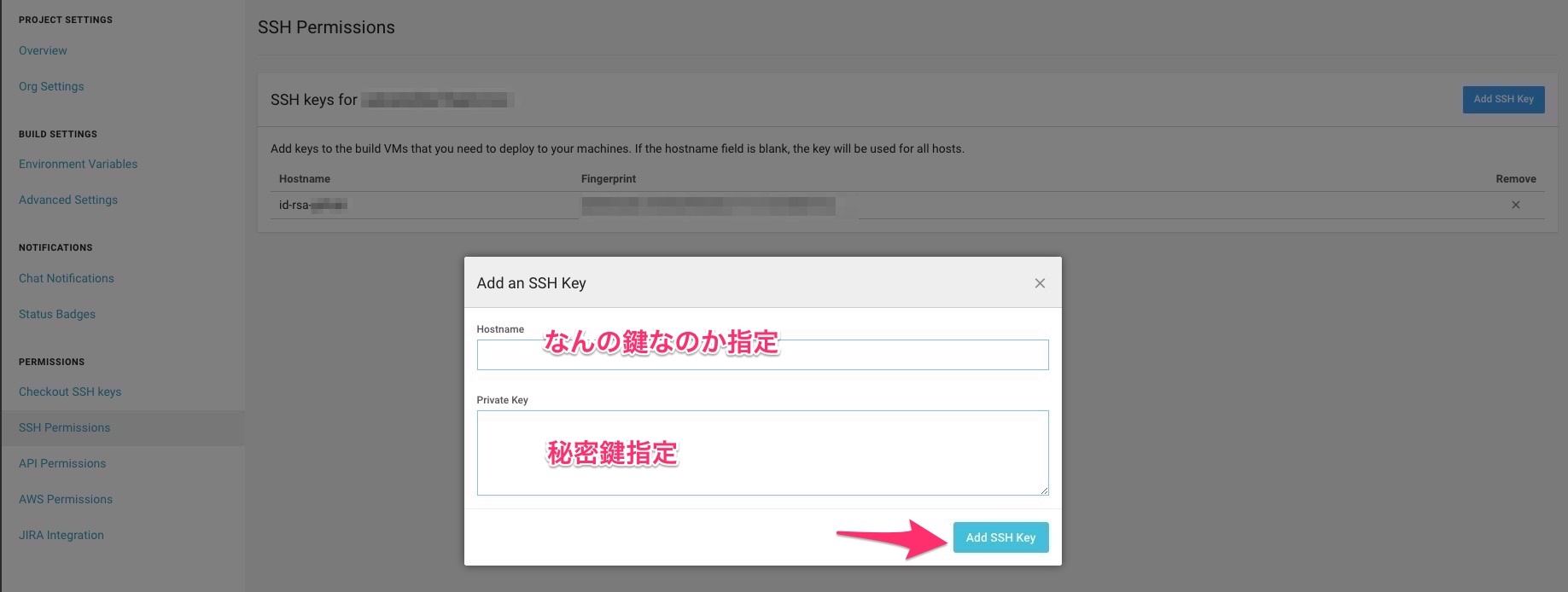Open JIRA Integration settings
Image resolution: width=1568 pixels, height=592 pixels.
click(61, 535)
